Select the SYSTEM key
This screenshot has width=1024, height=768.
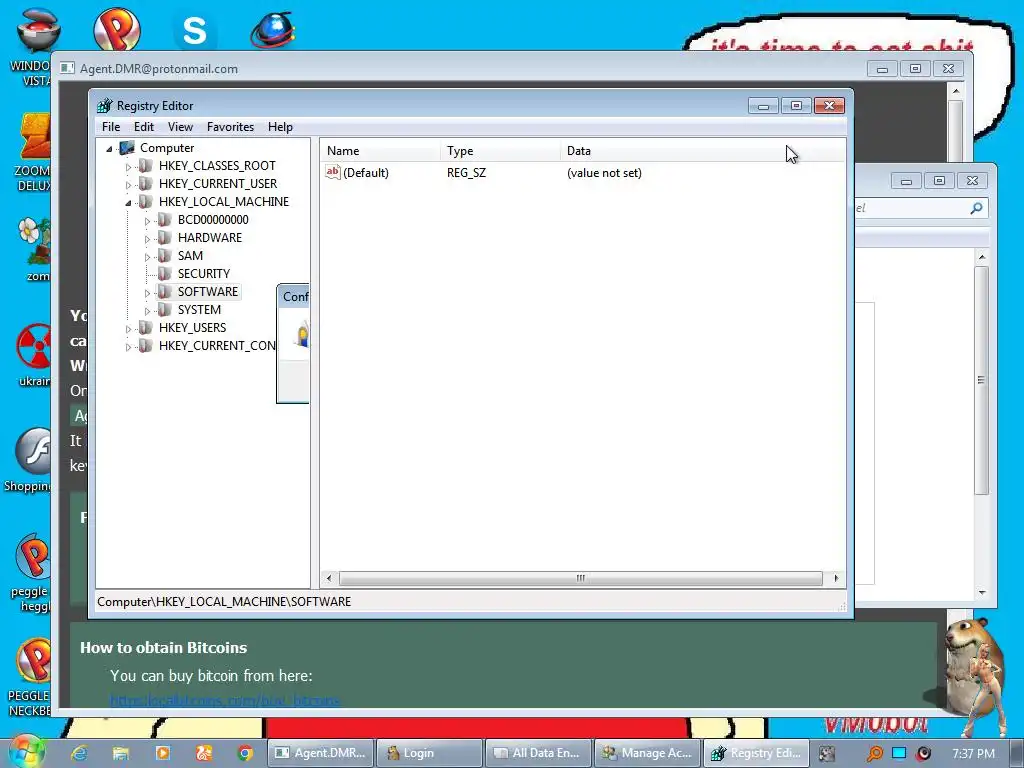coord(199,310)
